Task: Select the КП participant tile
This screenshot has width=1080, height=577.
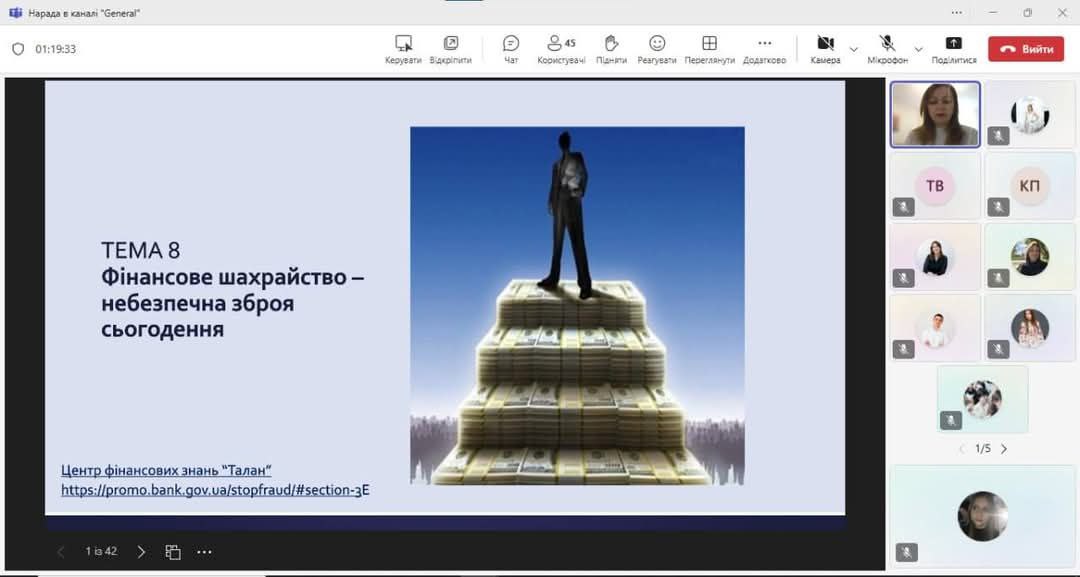Action: pyautogui.click(x=1030, y=186)
